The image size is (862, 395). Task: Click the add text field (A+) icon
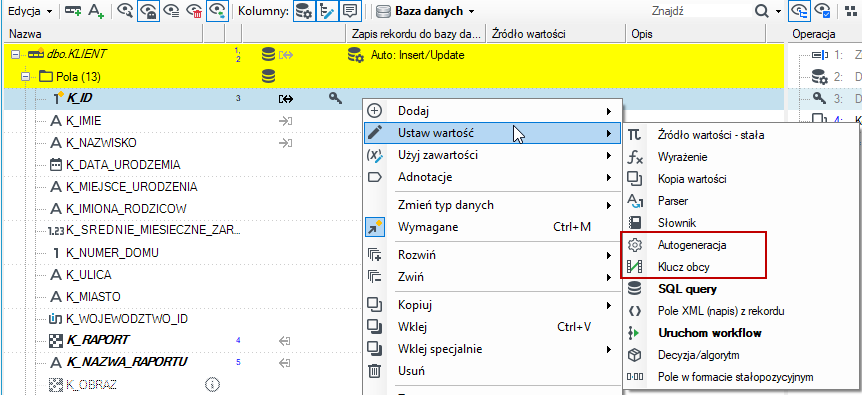point(96,10)
